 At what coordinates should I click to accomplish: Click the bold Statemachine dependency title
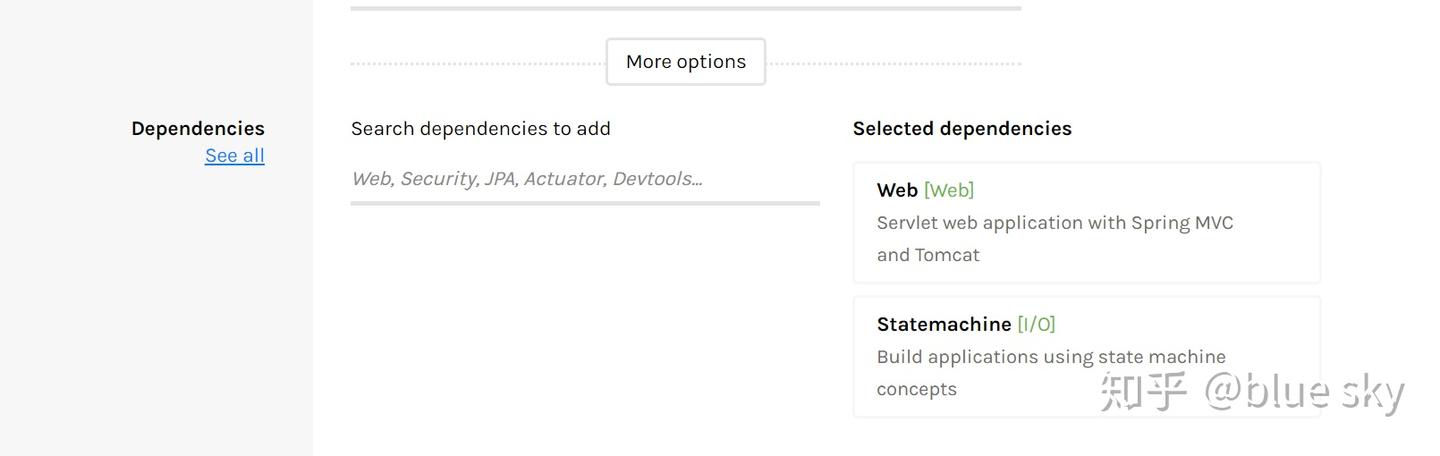944,324
